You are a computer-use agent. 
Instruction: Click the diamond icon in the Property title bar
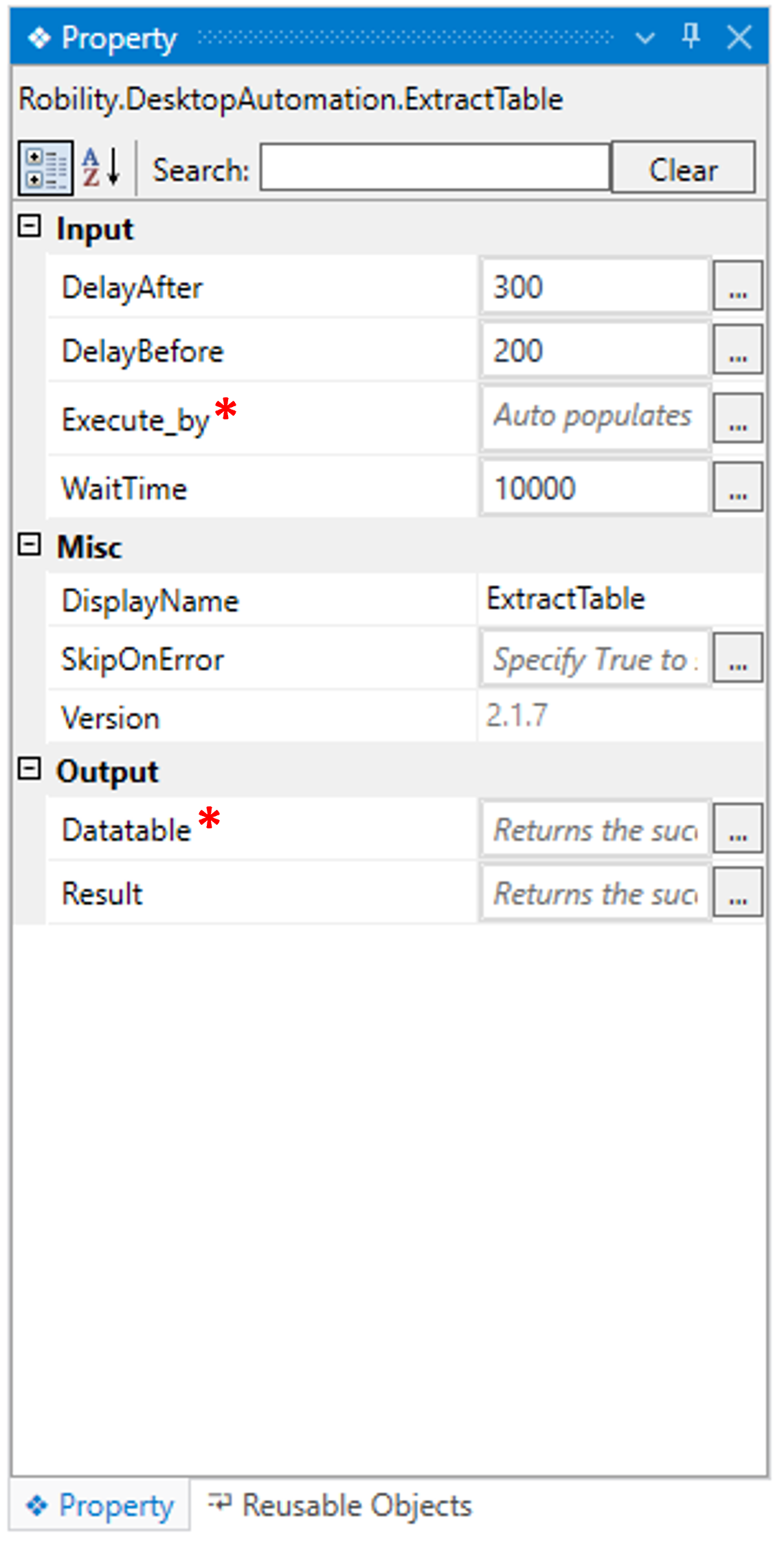click(x=40, y=38)
